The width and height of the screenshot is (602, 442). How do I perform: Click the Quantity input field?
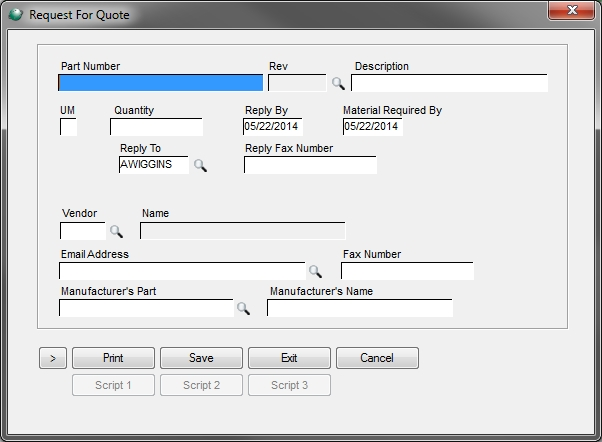click(156, 127)
